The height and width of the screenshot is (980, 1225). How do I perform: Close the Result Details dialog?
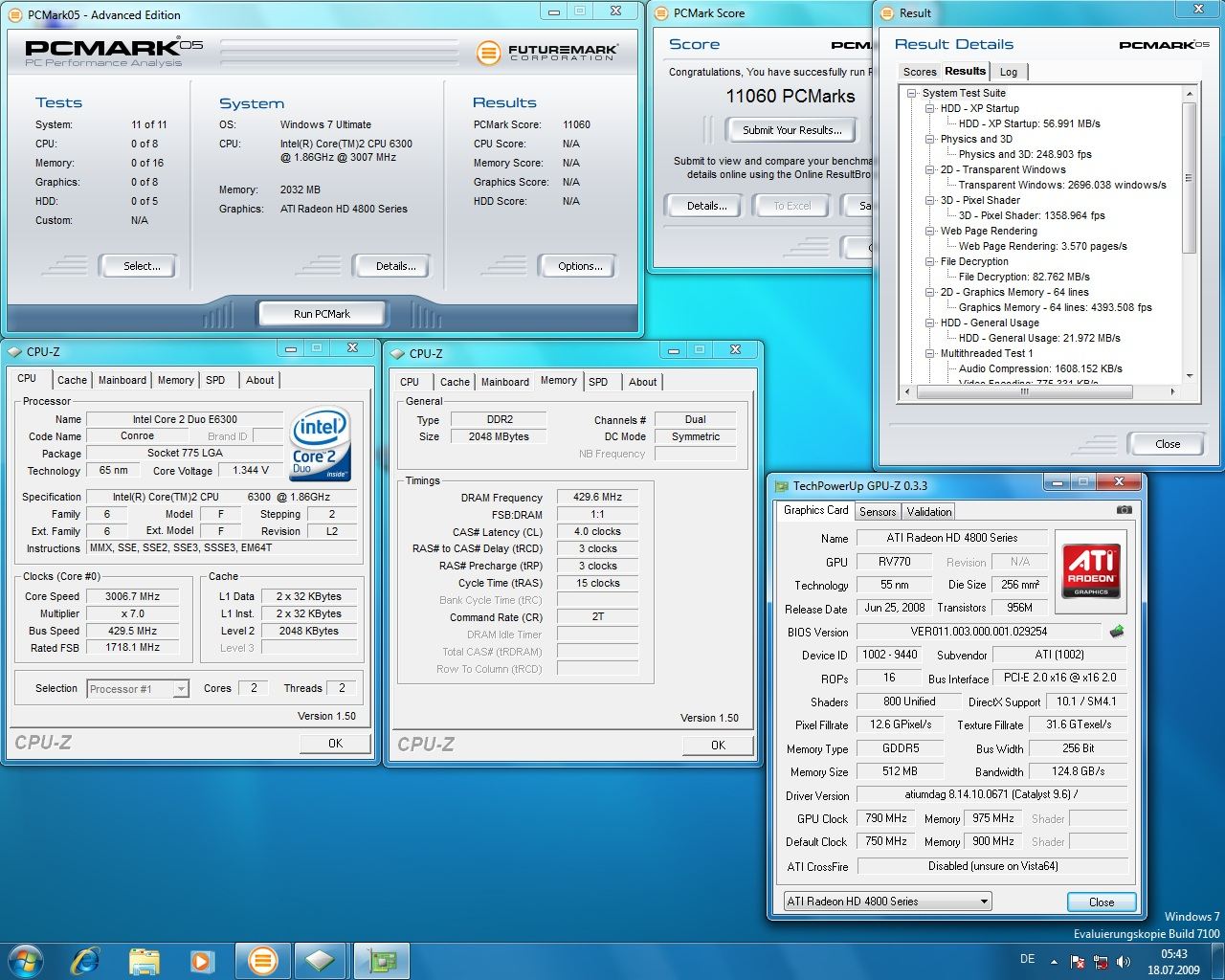click(1168, 444)
